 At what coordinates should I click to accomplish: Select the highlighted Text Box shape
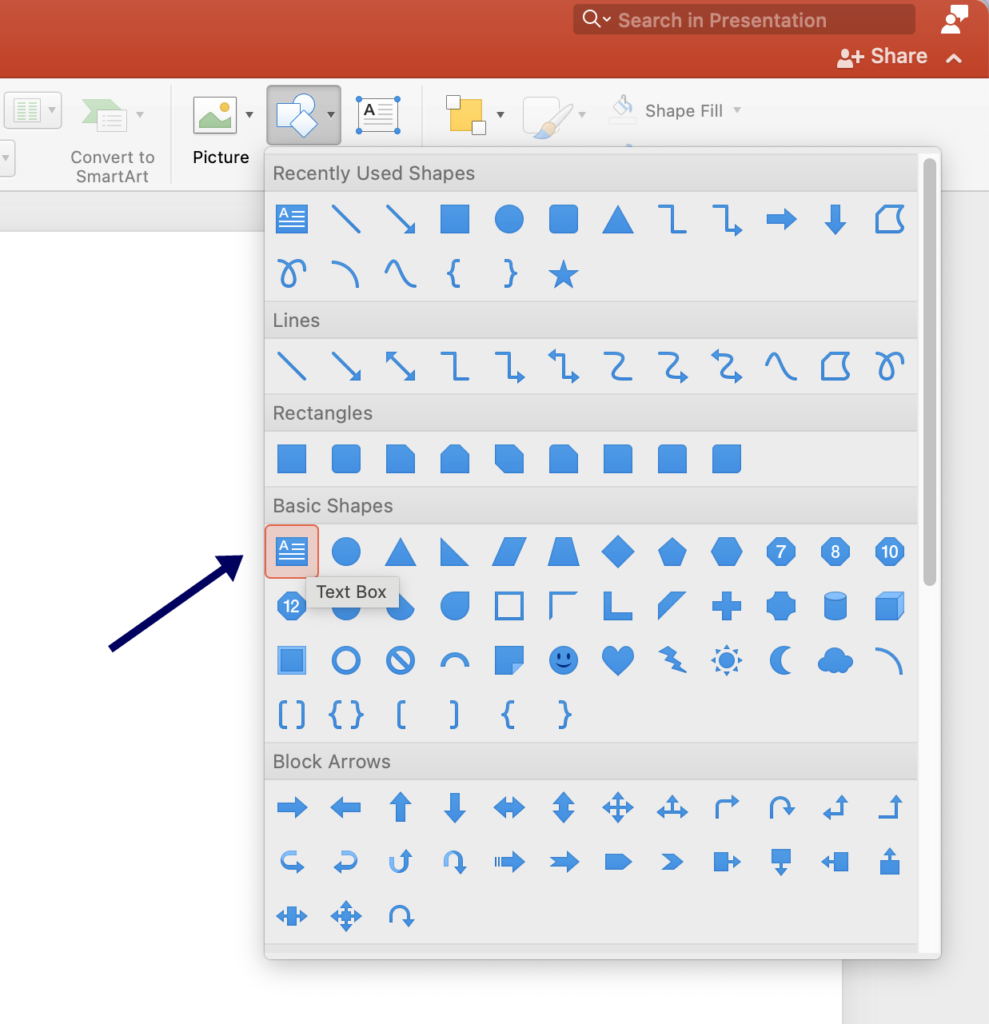point(291,551)
